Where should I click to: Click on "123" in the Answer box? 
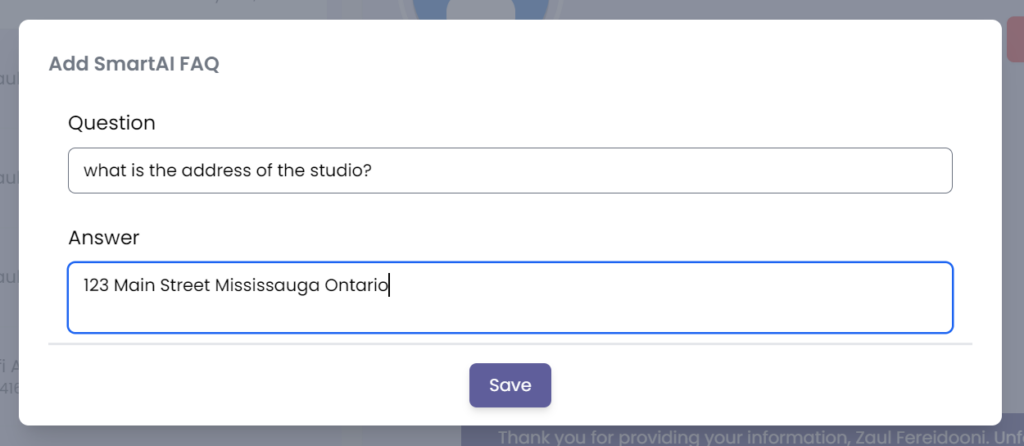coord(96,285)
